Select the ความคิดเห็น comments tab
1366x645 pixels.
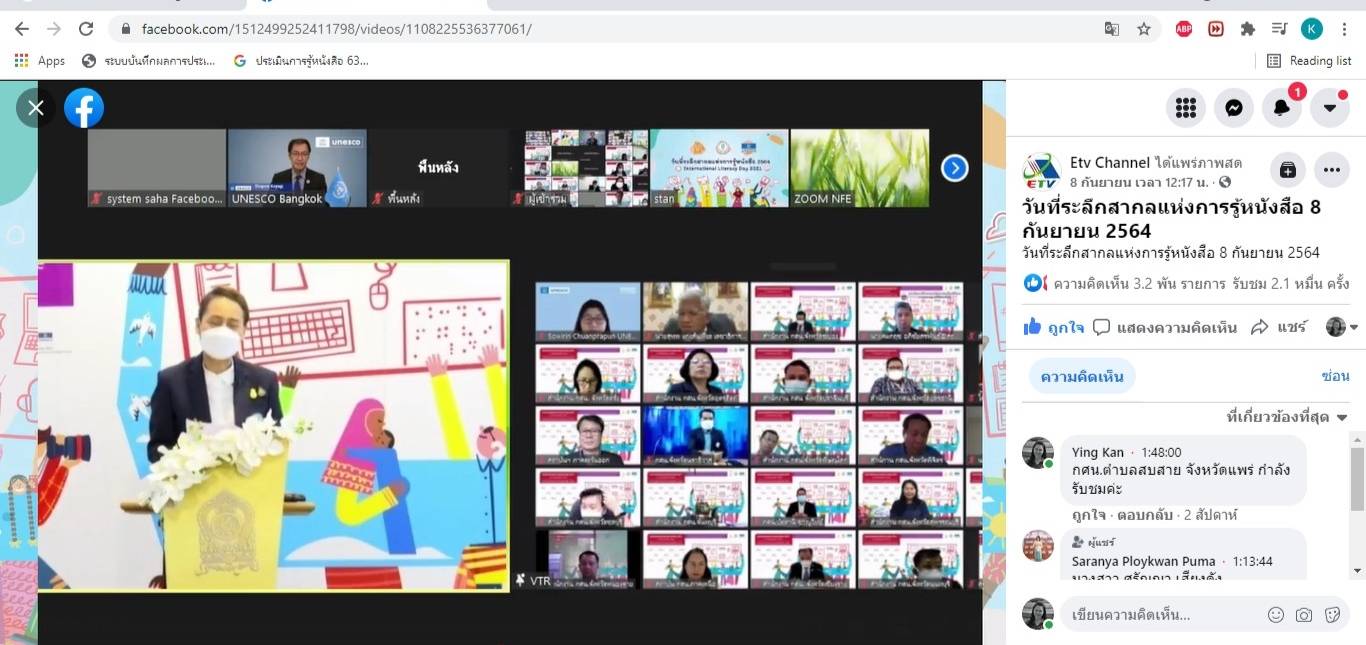[1082, 376]
